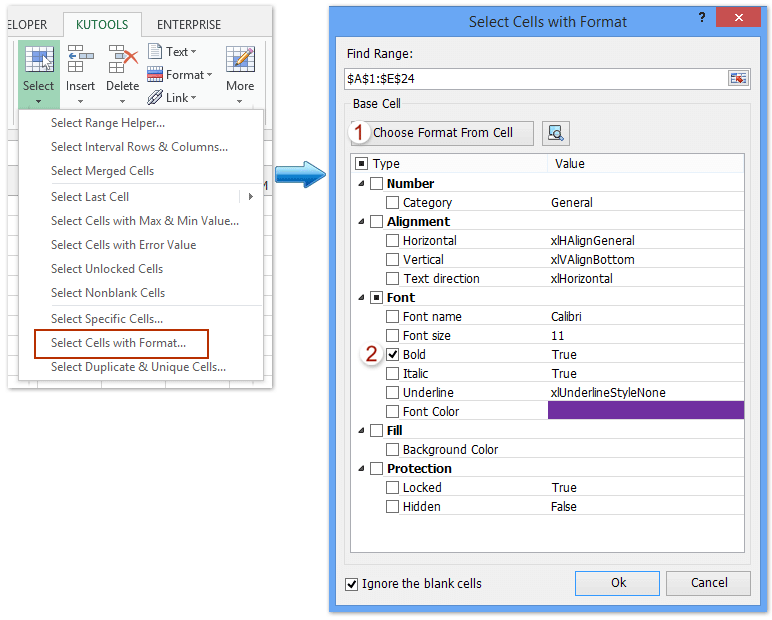772x620 pixels.
Task: Collapse the Alignment group in tree
Action: (360, 222)
